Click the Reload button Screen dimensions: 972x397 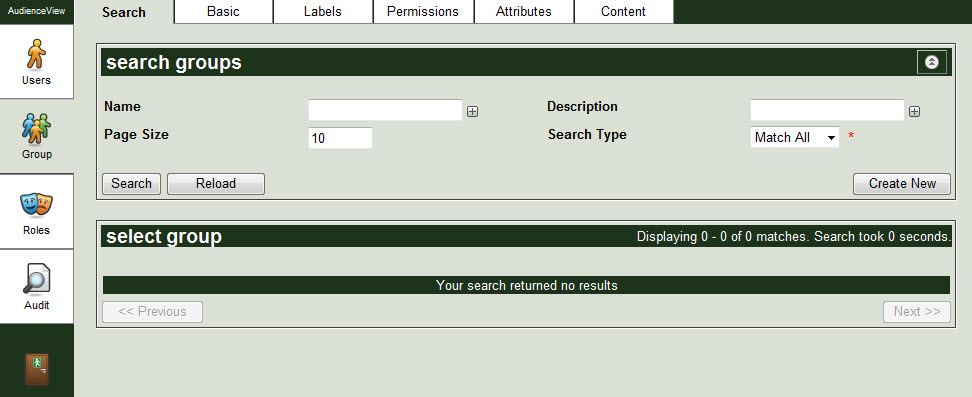216,184
